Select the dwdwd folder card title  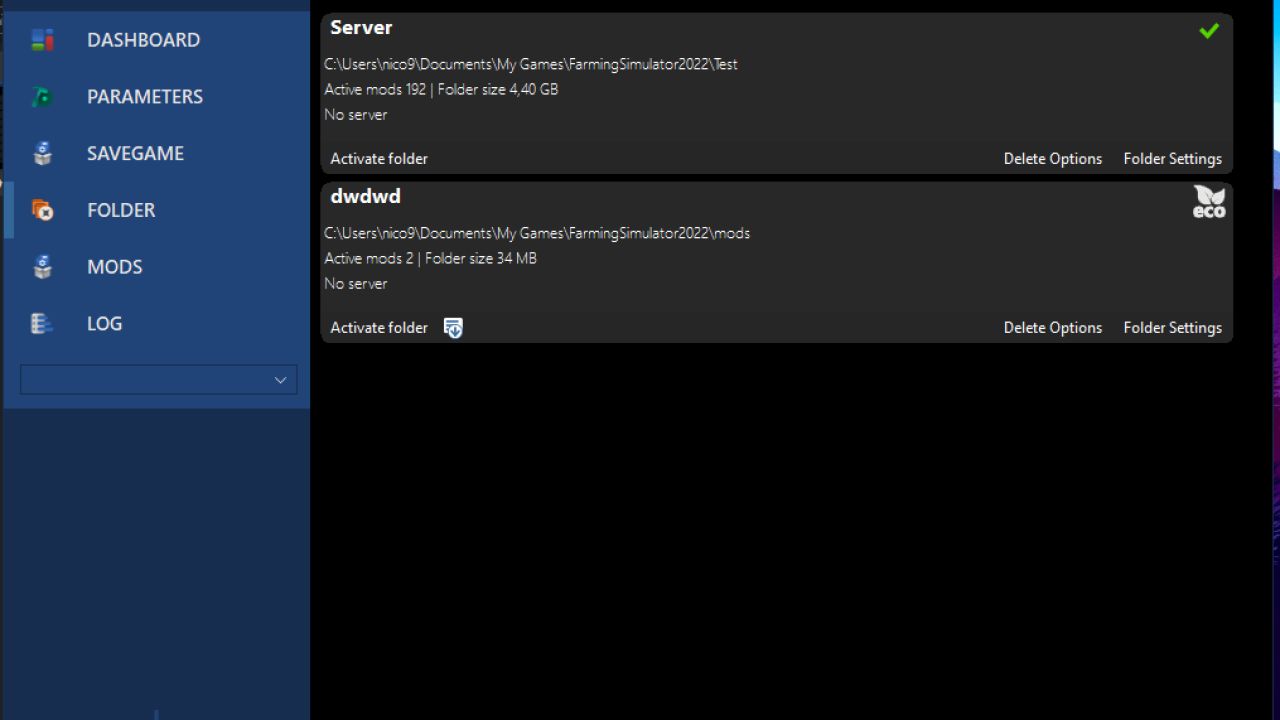pos(365,197)
